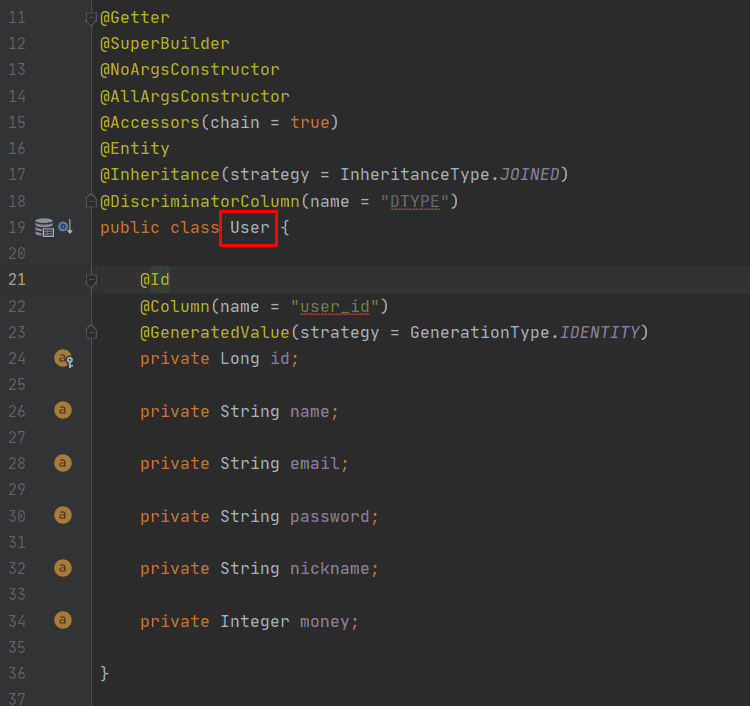Click the "DTYPE" string literal
The width and height of the screenshot is (750, 706).
415,201
